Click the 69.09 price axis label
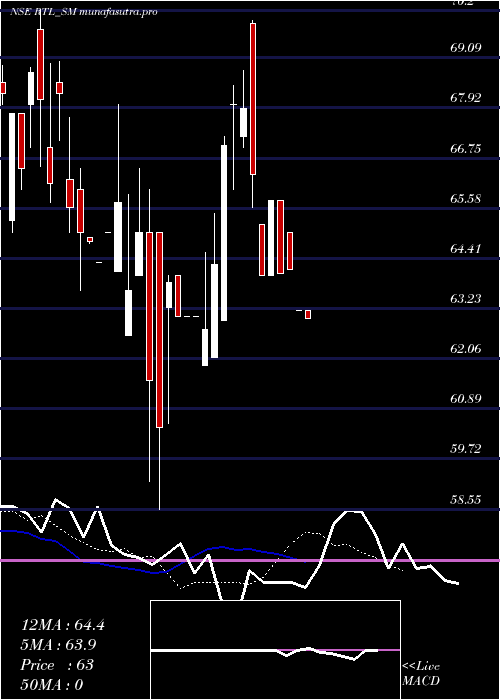 (466, 48)
